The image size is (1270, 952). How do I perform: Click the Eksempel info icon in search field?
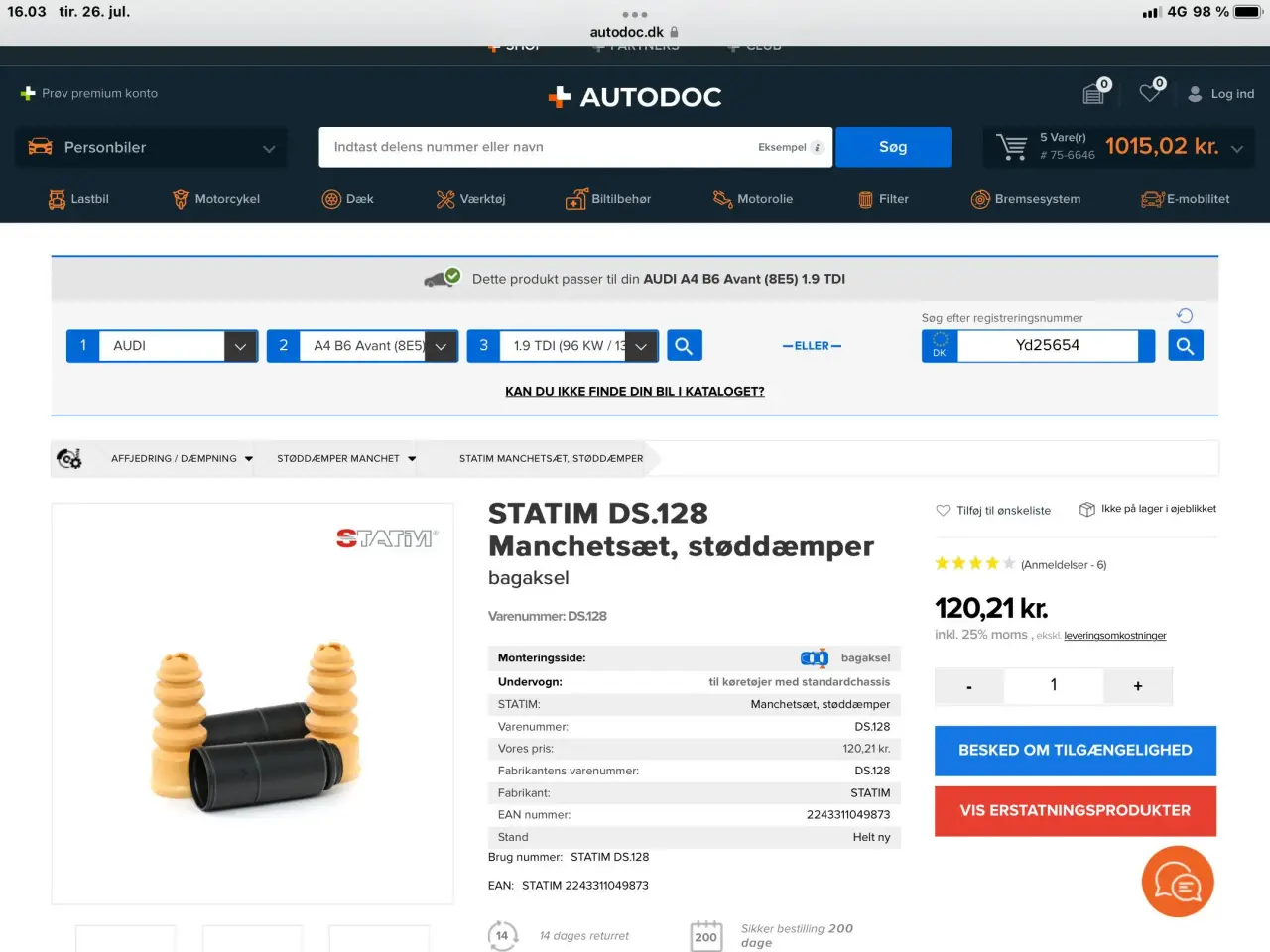click(817, 147)
